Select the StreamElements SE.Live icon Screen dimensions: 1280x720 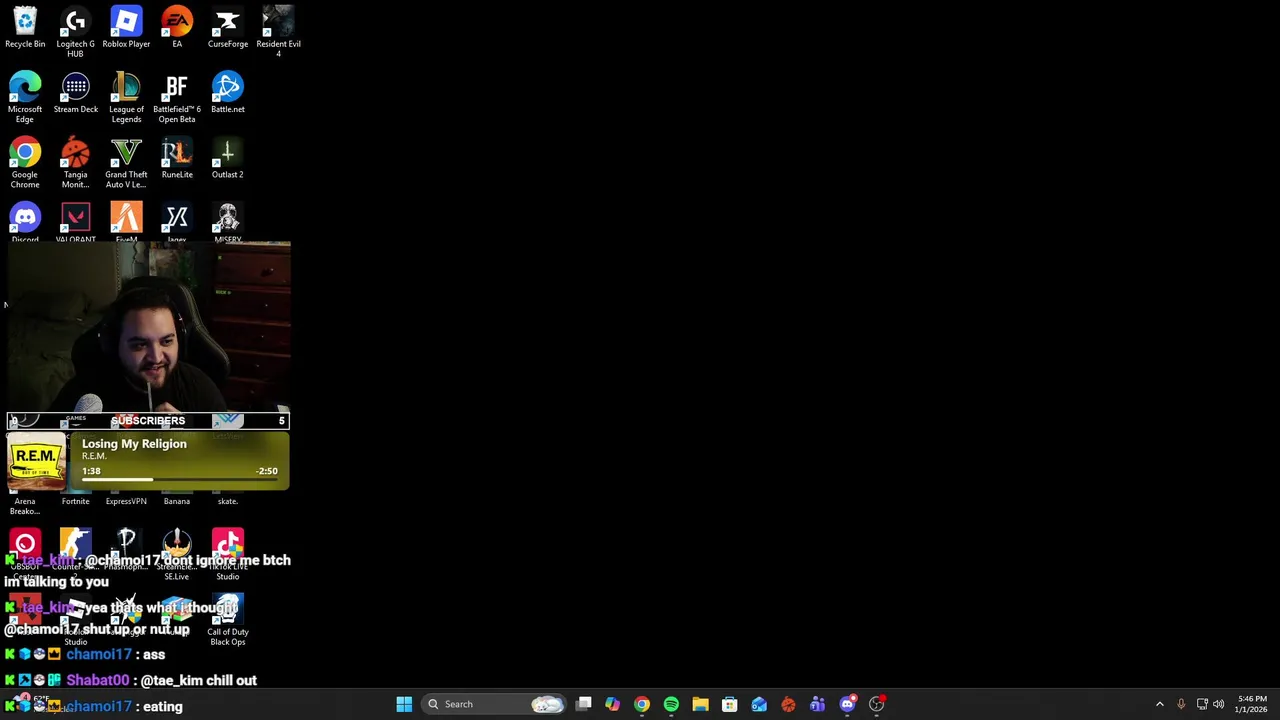coord(177,555)
